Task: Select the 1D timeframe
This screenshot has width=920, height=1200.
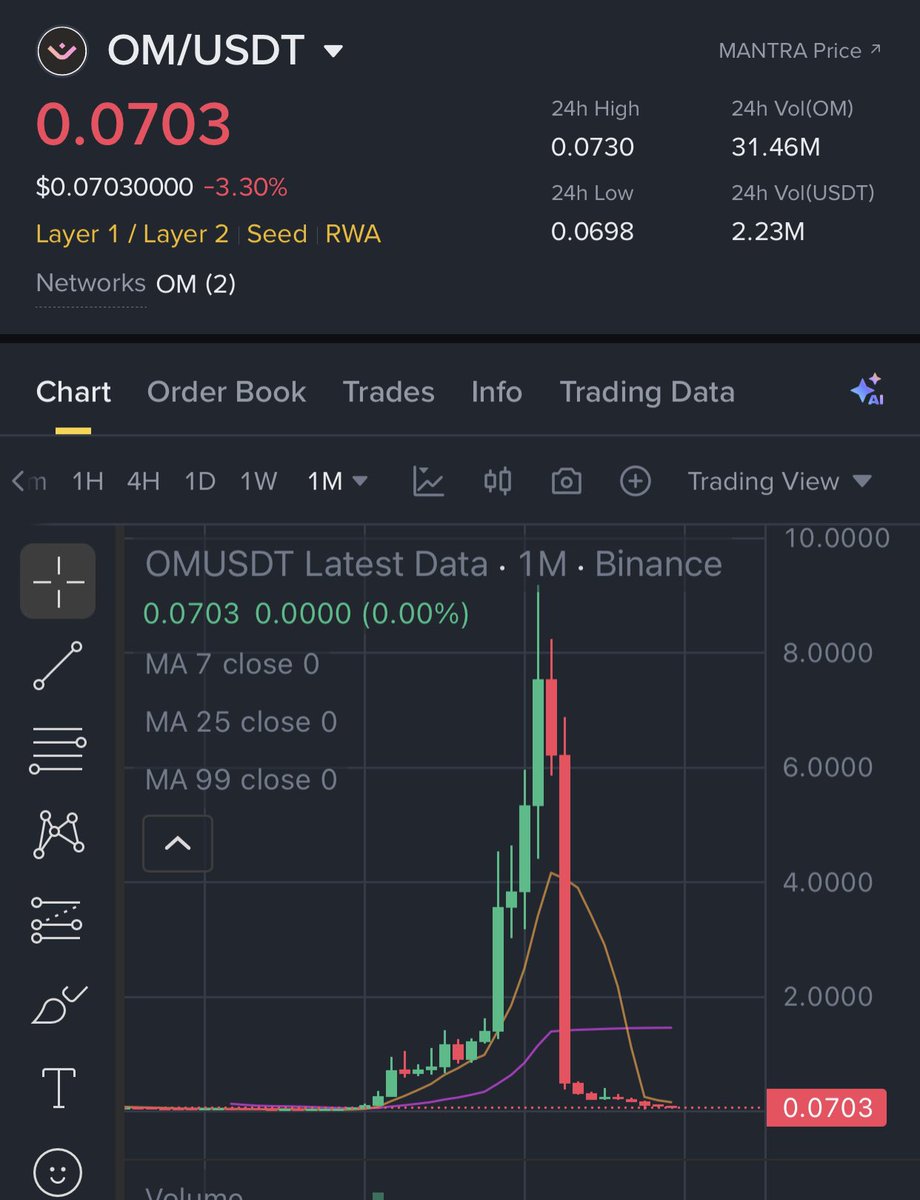Action: coord(199,481)
